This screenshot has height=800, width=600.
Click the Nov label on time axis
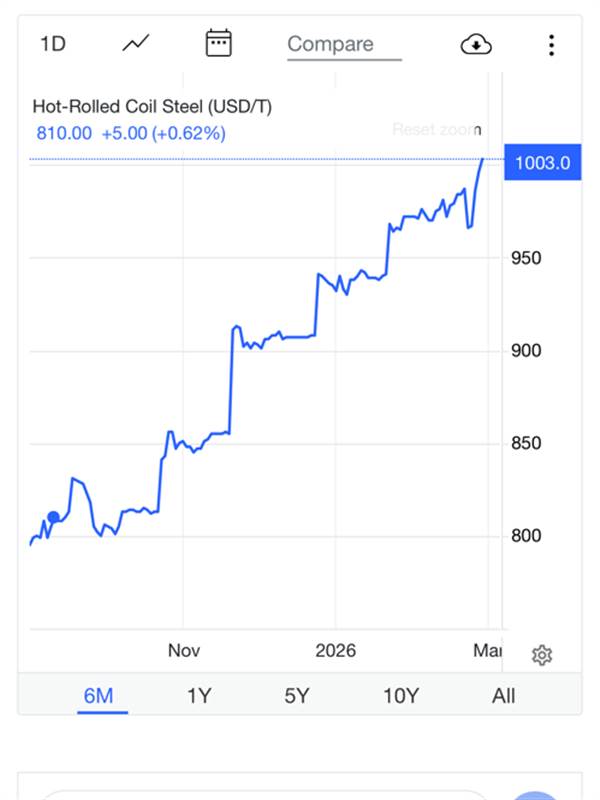184,651
